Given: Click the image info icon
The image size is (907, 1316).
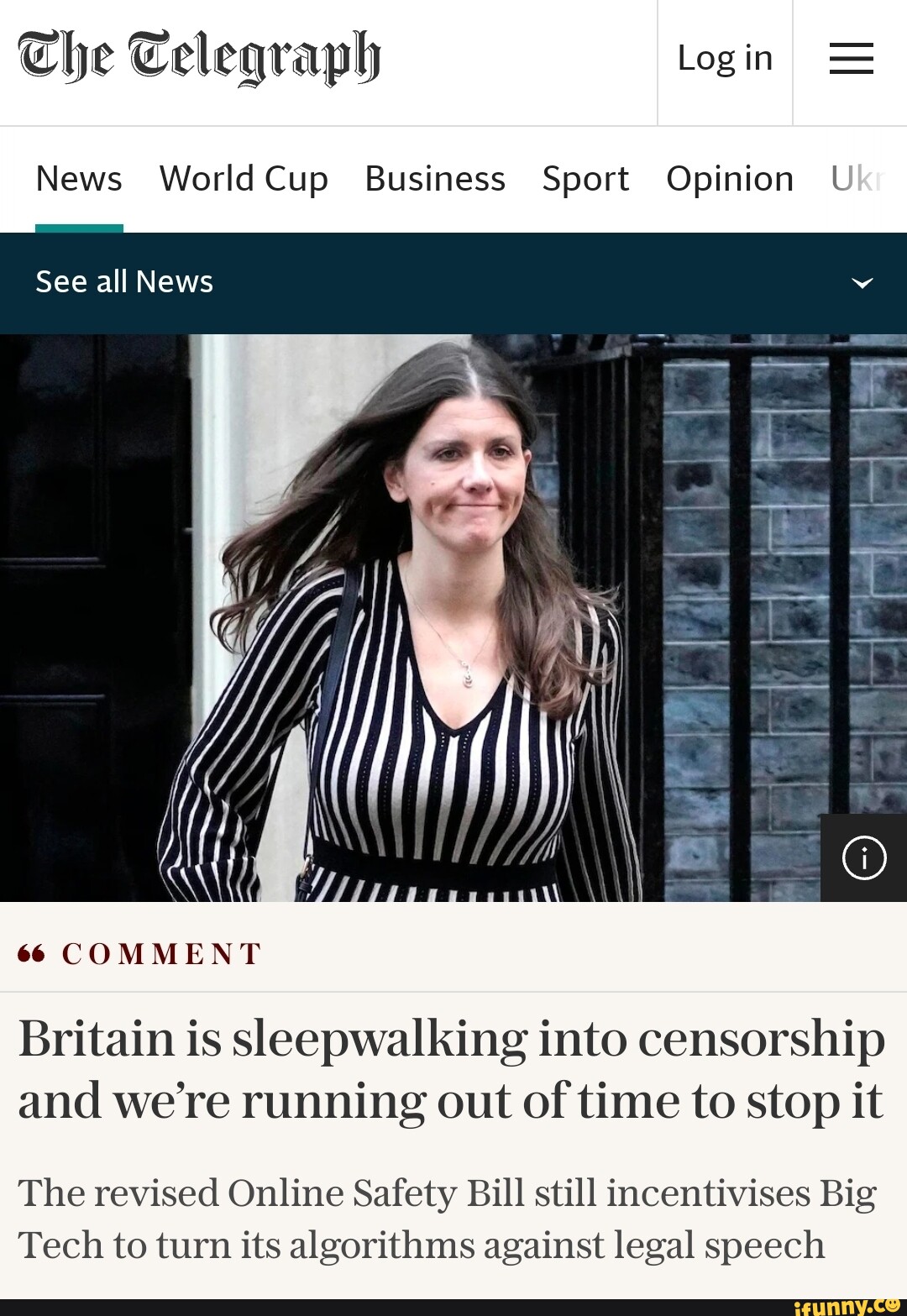Looking at the screenshot, I should (863, 857).
